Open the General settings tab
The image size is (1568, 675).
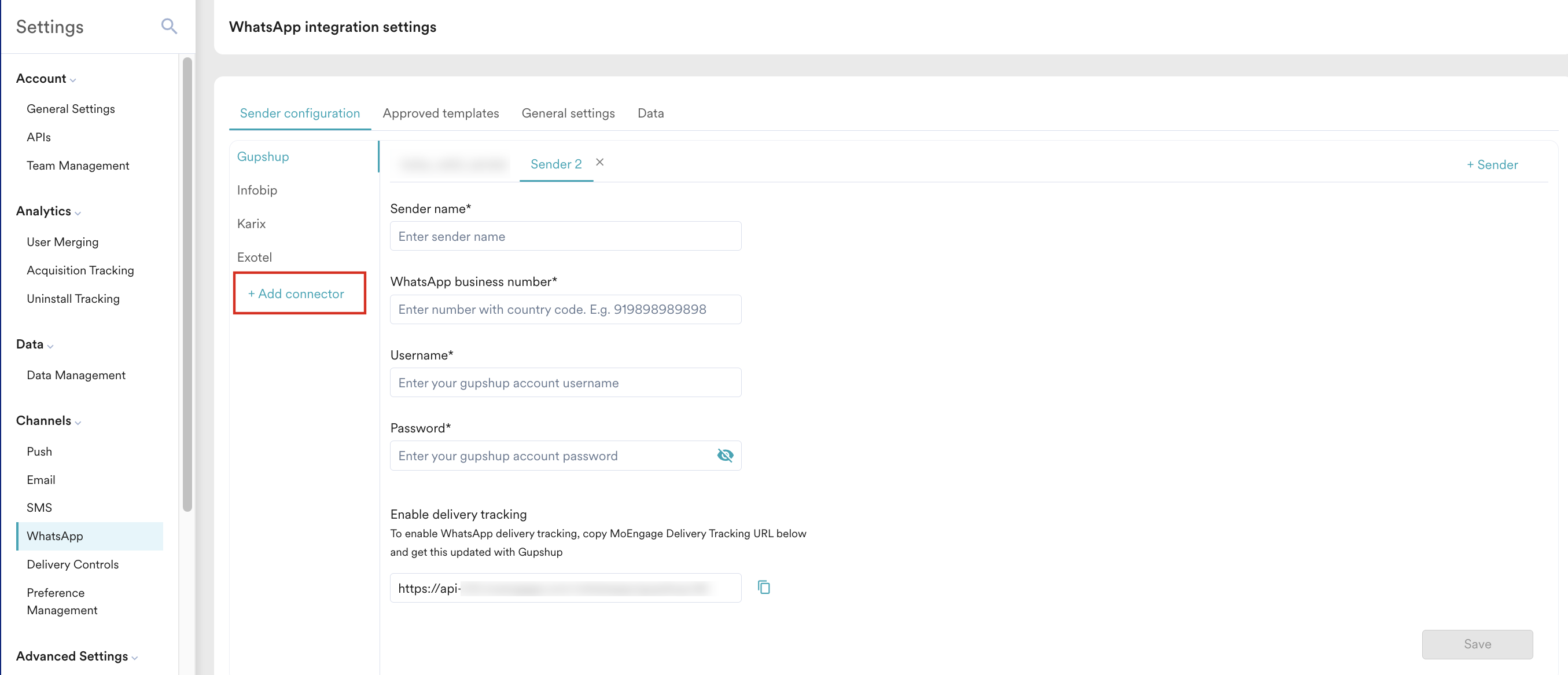567,113
